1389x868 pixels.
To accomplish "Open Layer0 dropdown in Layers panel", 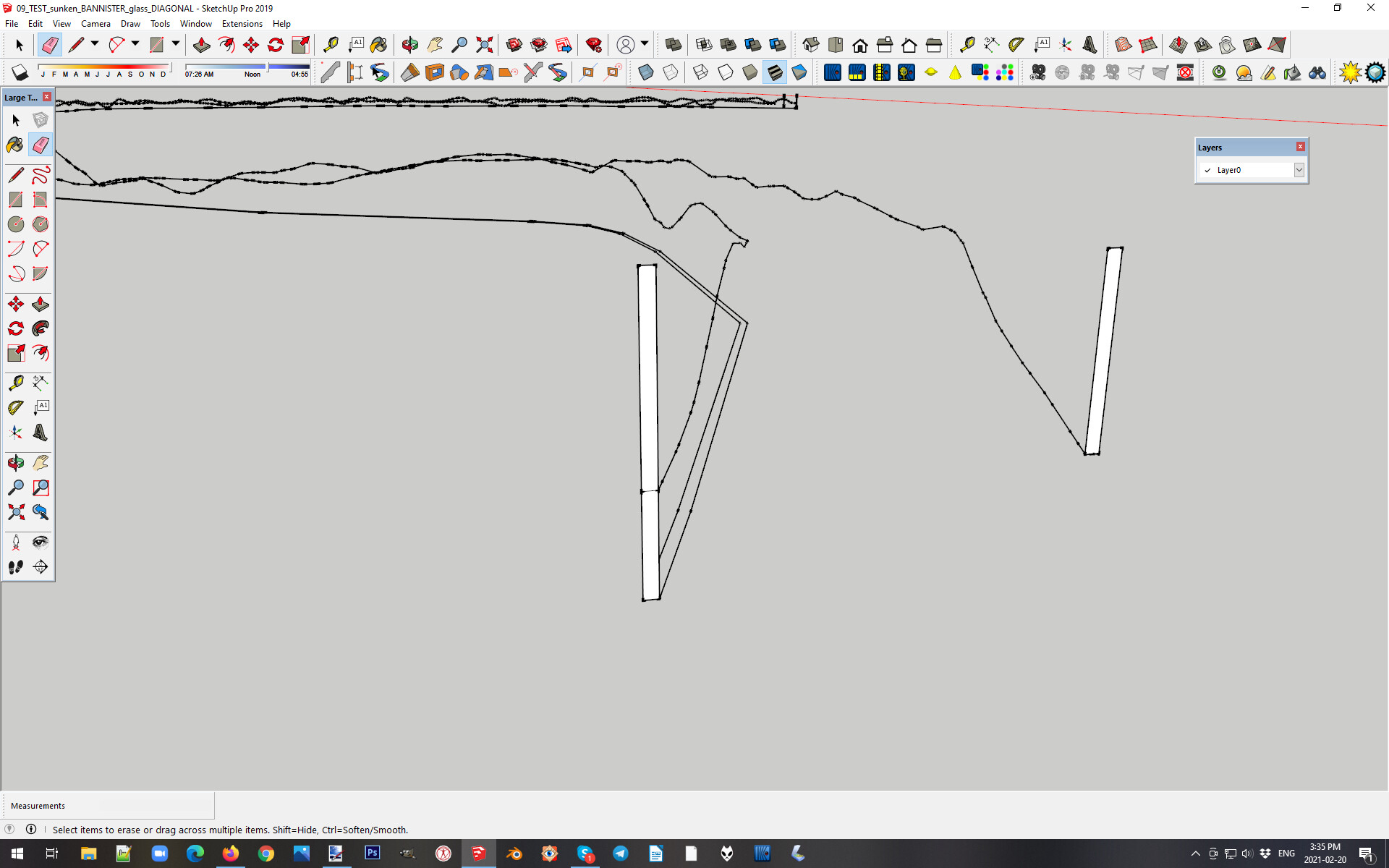I will click(1299, 170).
